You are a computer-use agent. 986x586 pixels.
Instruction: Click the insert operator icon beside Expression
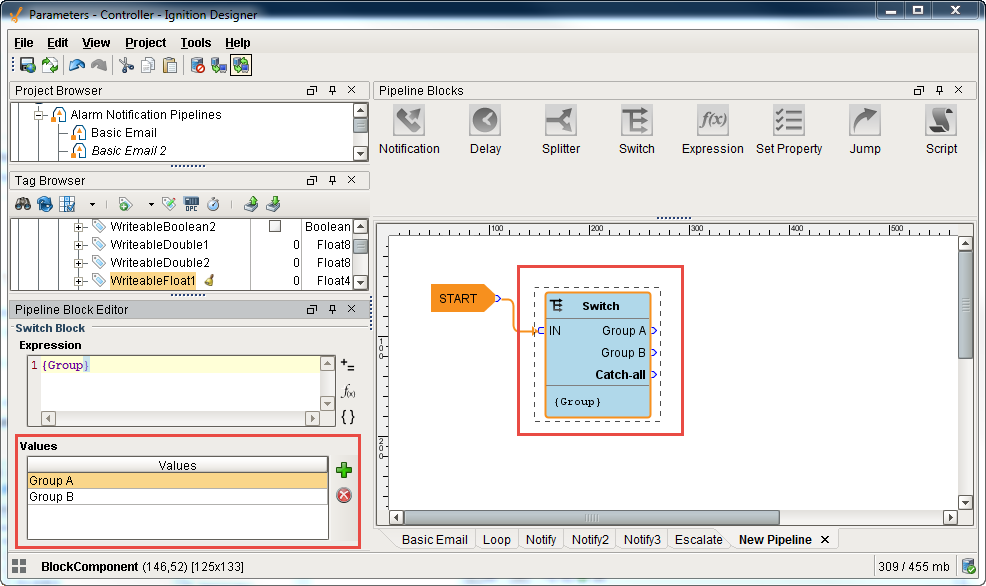pyautogui.click(x=348, y=365)
